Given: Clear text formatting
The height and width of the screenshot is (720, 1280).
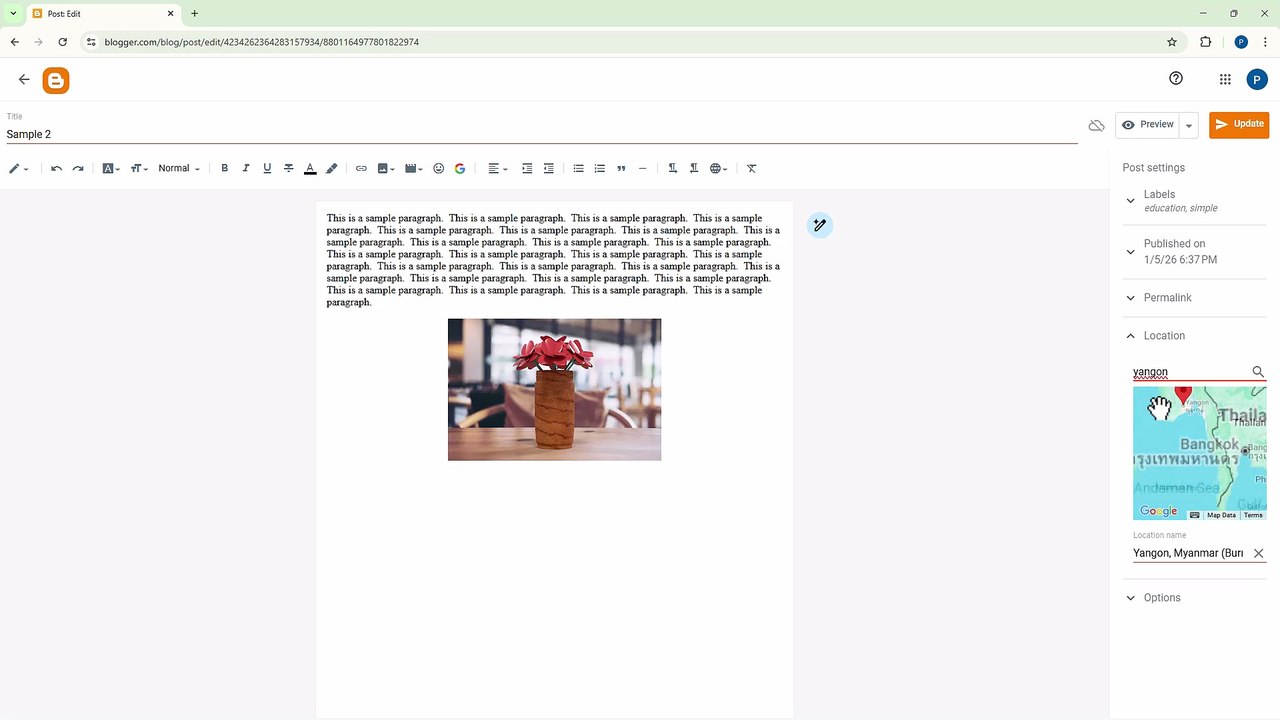Looking at the screenshot, I should click(x=752, y=169).
